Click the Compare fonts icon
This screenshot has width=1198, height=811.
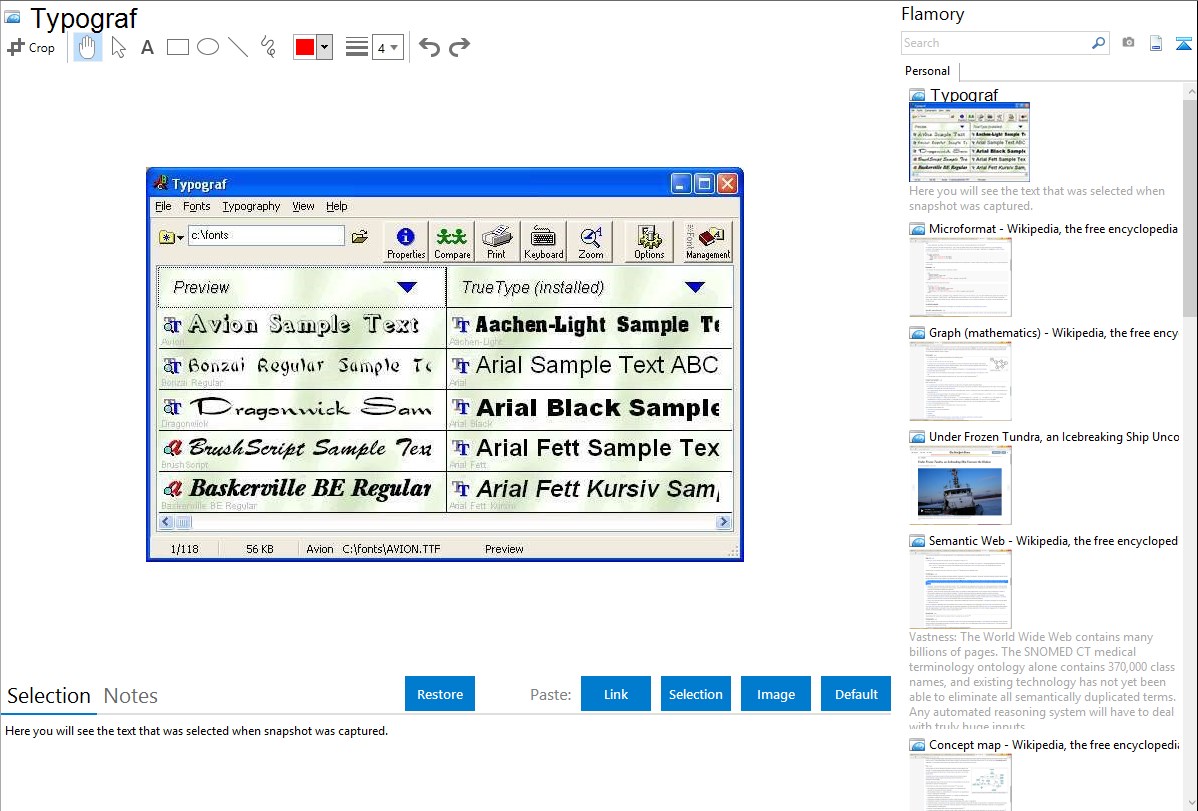click(x=452, y=242)
